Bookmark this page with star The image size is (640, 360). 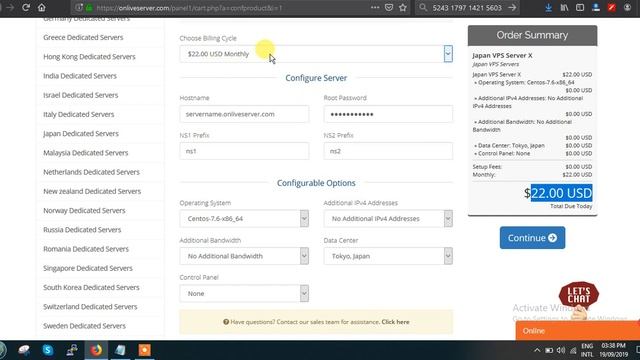tap(403, 7)
